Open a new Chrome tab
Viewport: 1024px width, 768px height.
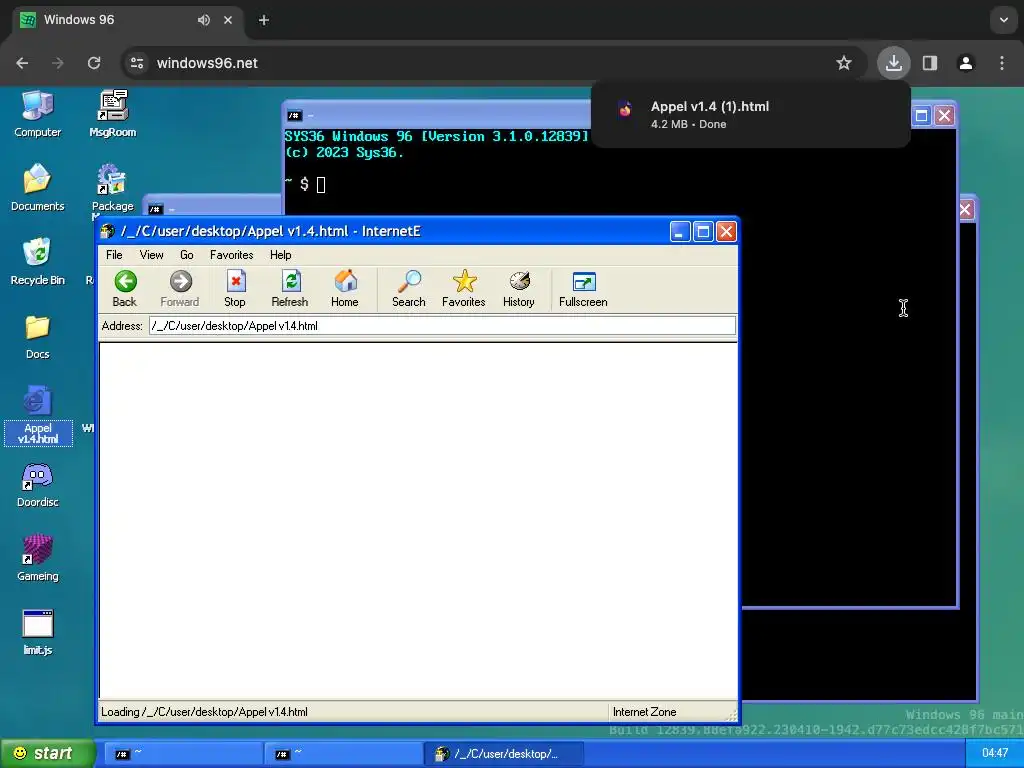(x=264, y=20)
